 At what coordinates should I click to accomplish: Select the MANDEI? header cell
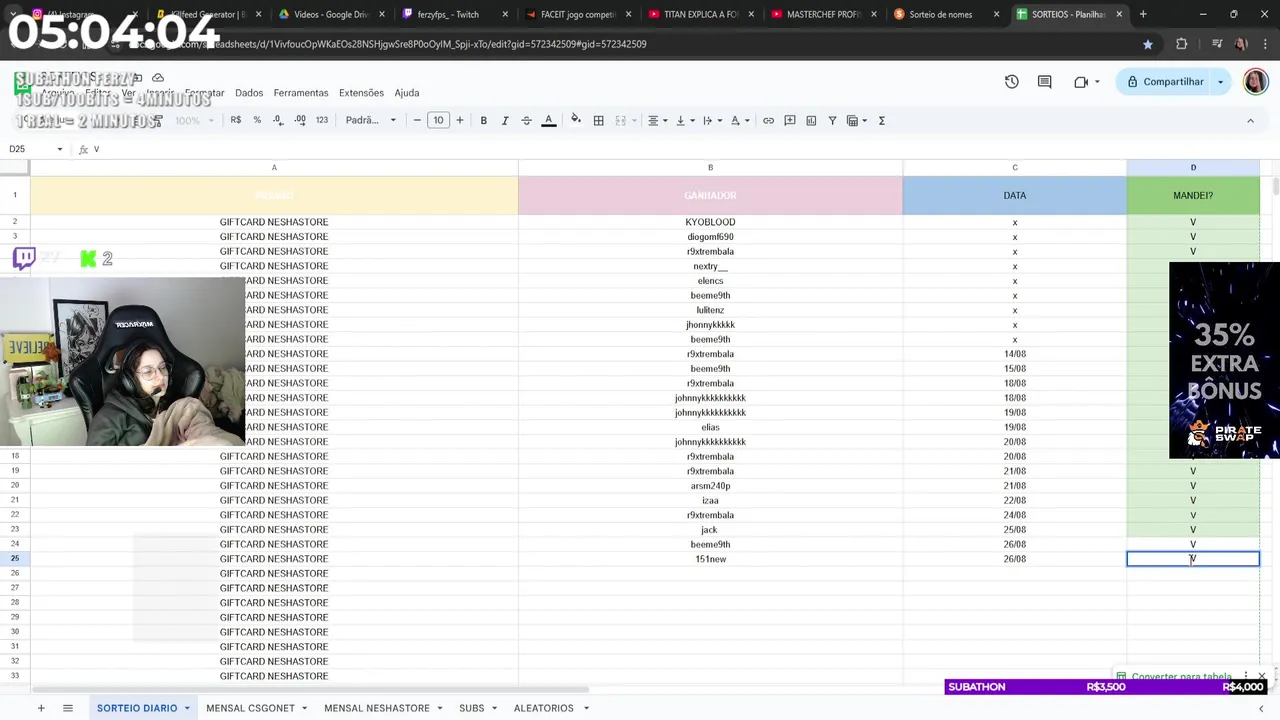[x=1193, y=195]
